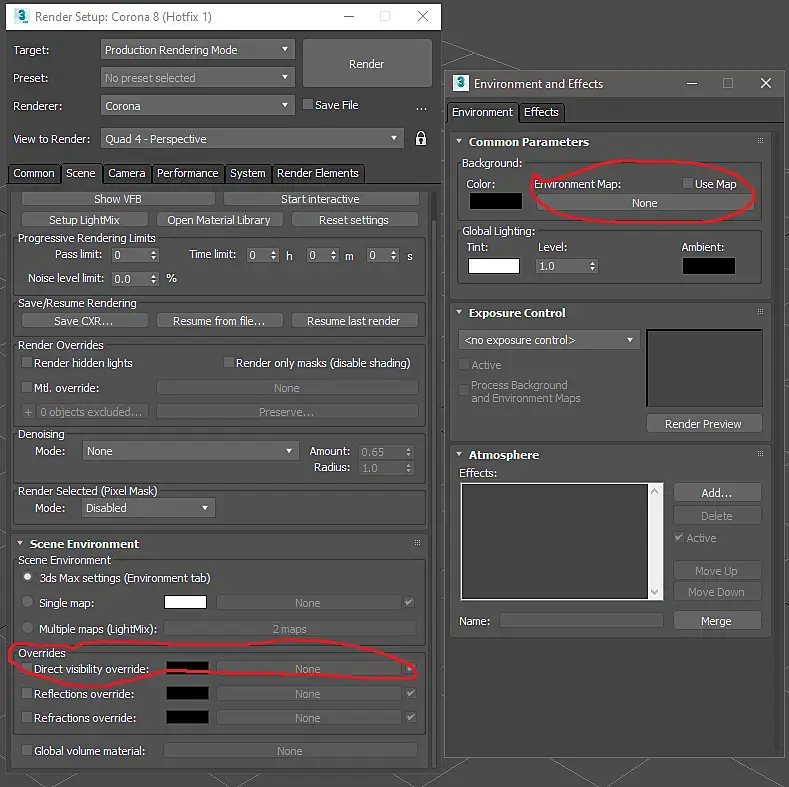Click the Global Lighting Level spinner arrows
789x787 pixels.
coord(593,266)
